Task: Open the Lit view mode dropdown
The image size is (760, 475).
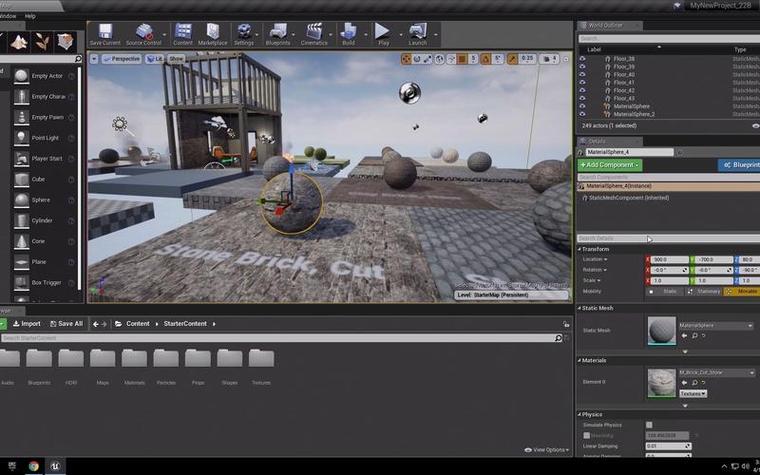Action: pos(155,59)
